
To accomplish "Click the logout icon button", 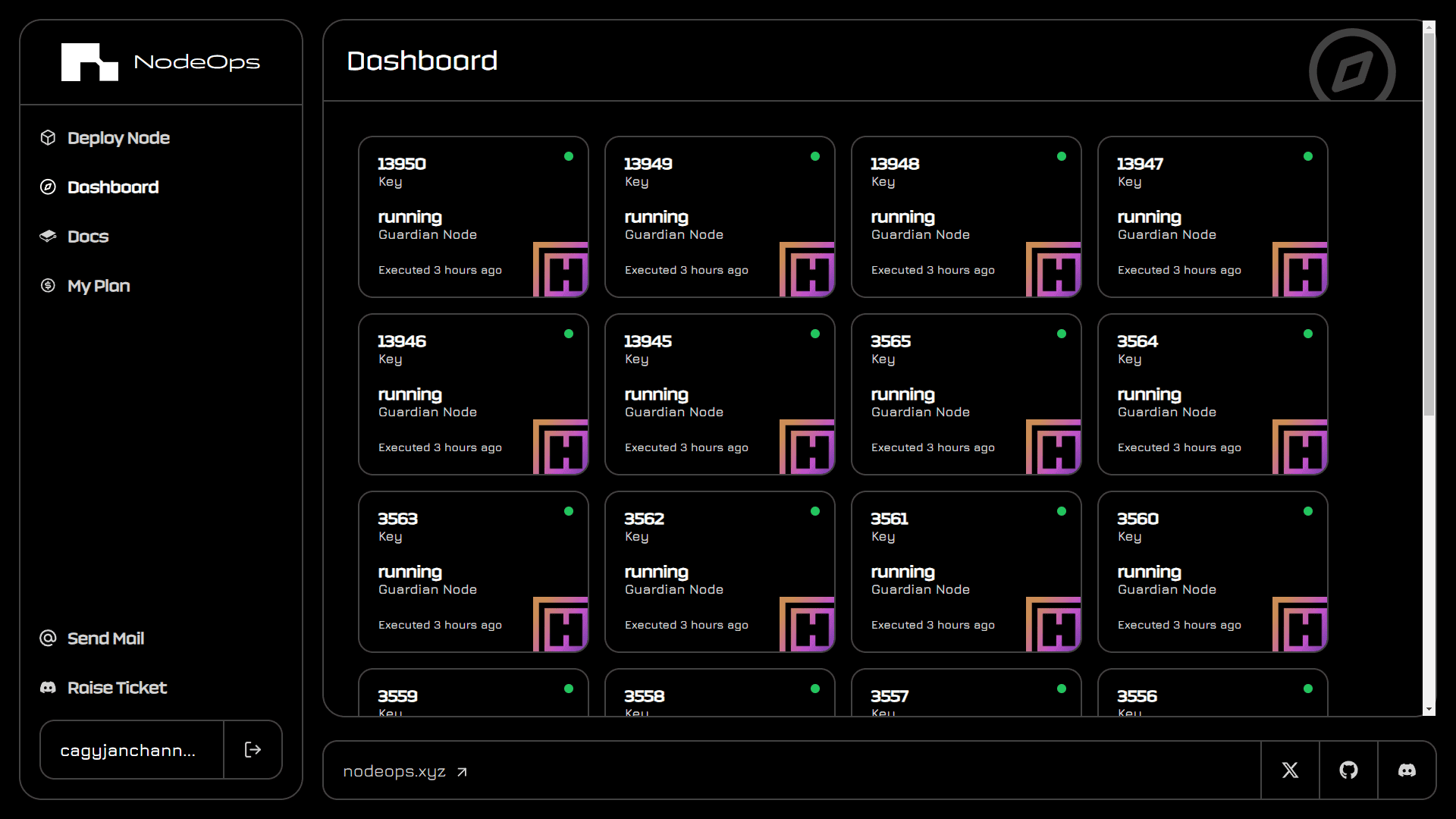I will click(x=253, y=750).
